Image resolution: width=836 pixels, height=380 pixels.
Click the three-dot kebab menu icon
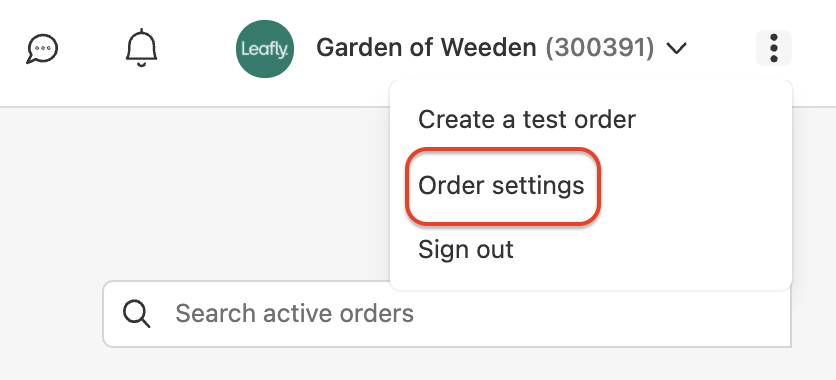coord(774,48)
